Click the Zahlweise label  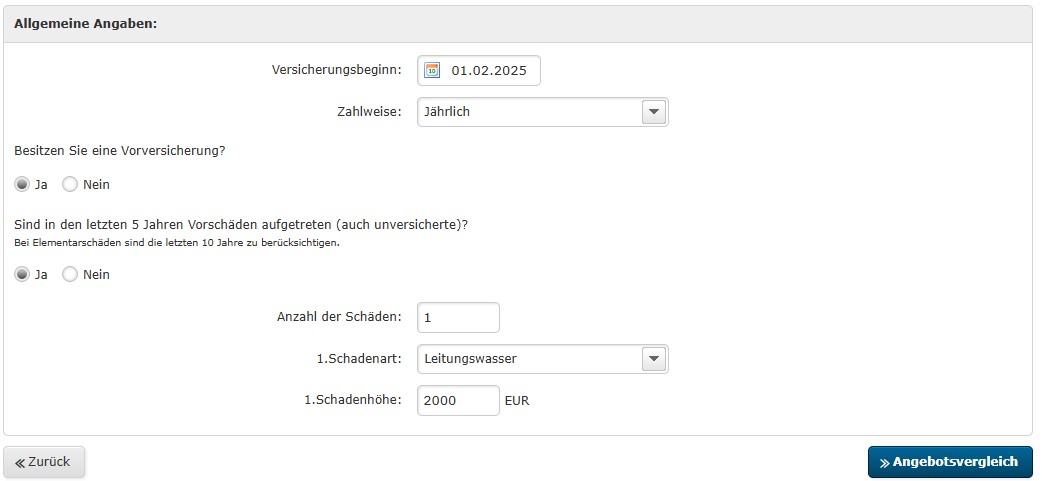[x=369, y=112]
